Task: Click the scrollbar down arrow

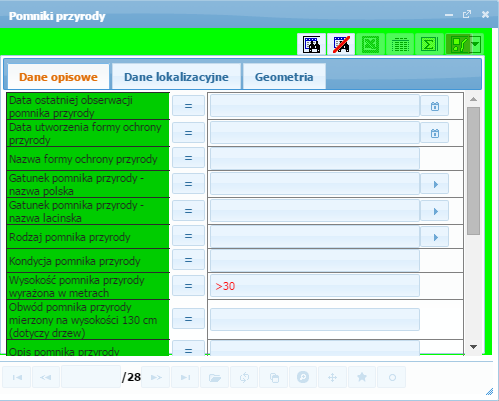Action: [x=473, y=347]
